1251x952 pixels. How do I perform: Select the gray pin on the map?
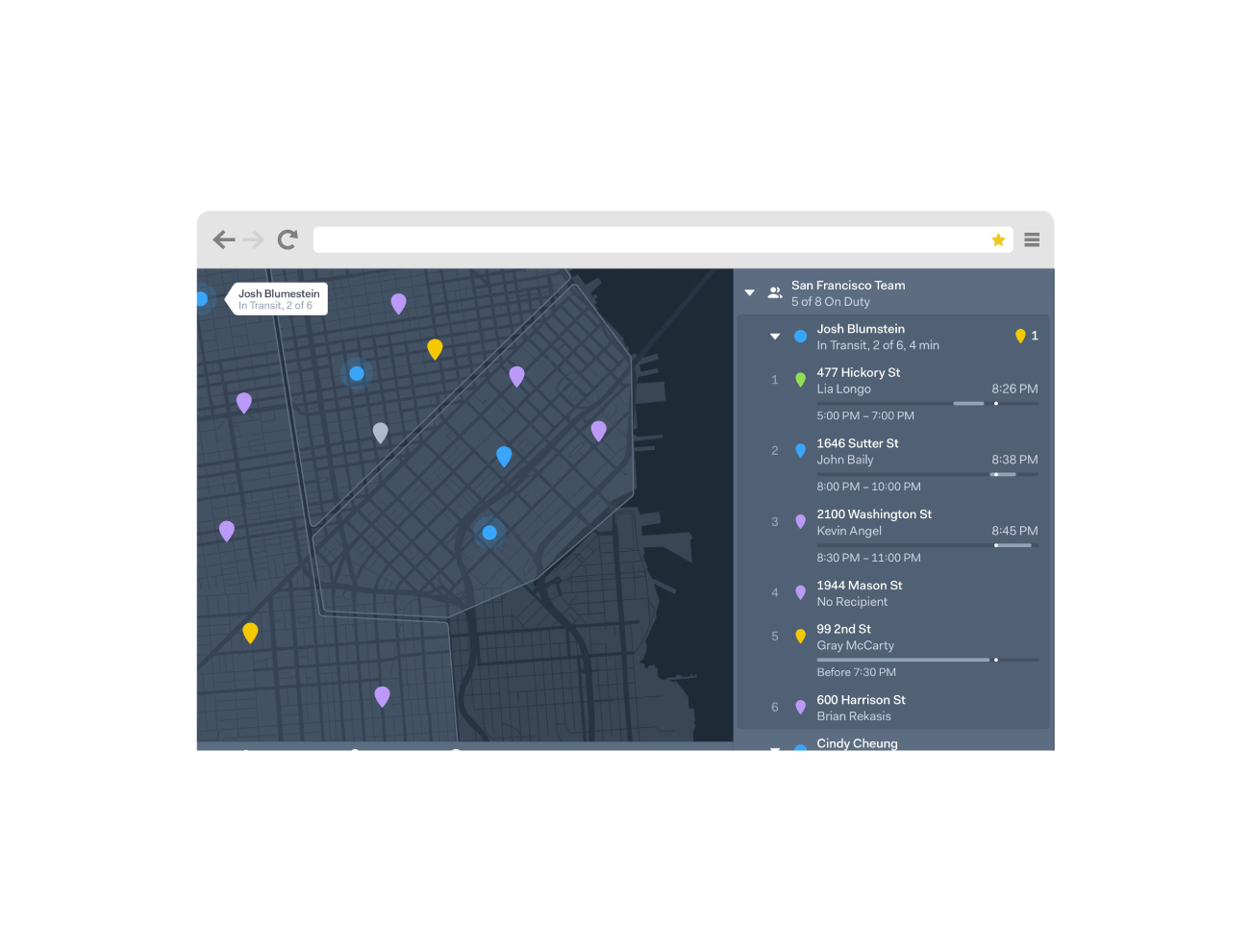(381, 432)
